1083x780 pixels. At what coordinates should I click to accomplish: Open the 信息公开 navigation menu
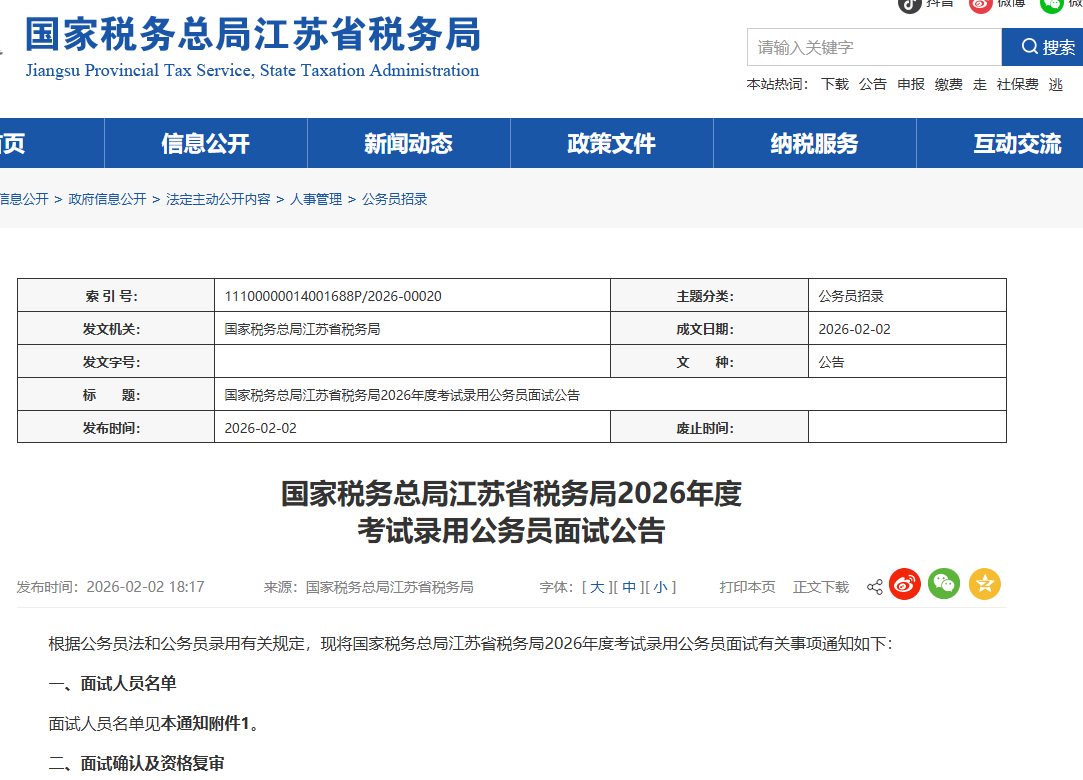tap(205, 143)
